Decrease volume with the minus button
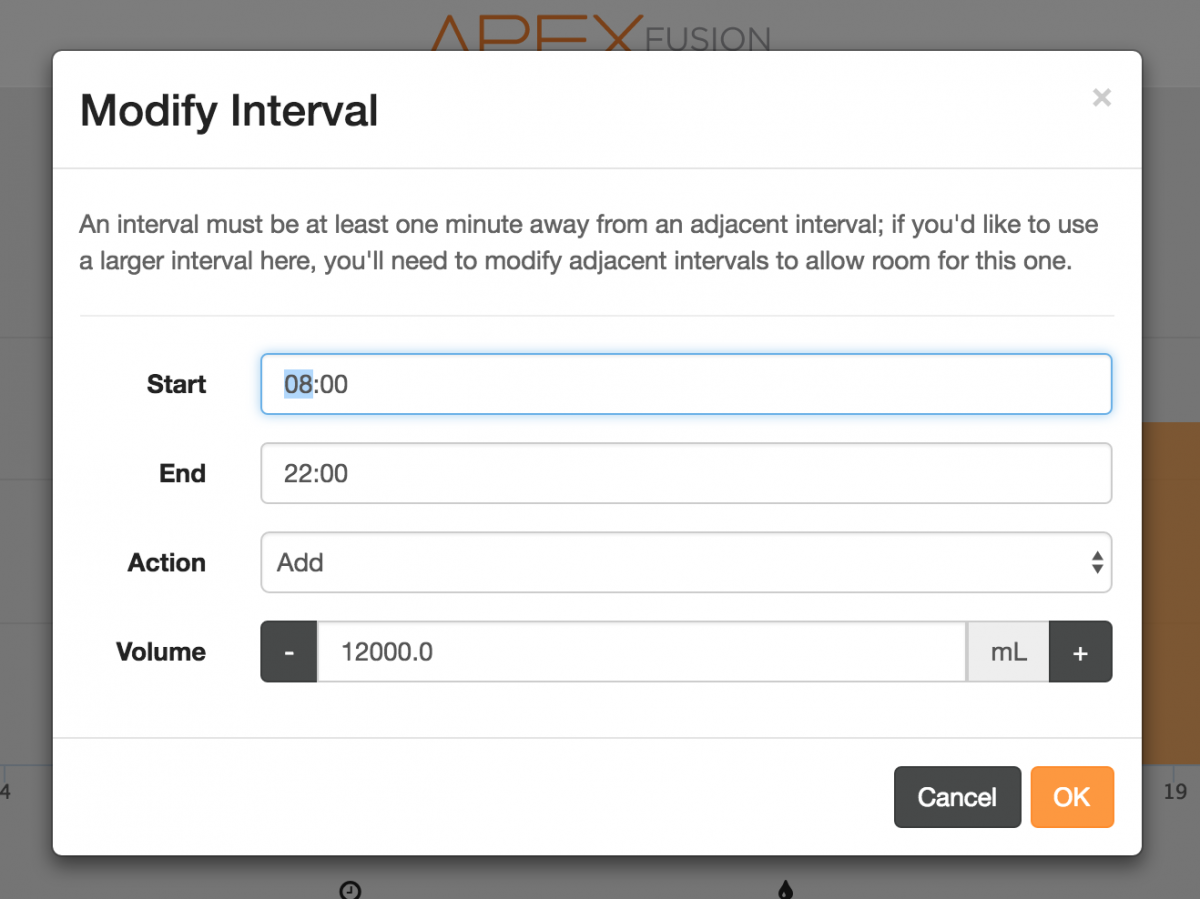 289,652
